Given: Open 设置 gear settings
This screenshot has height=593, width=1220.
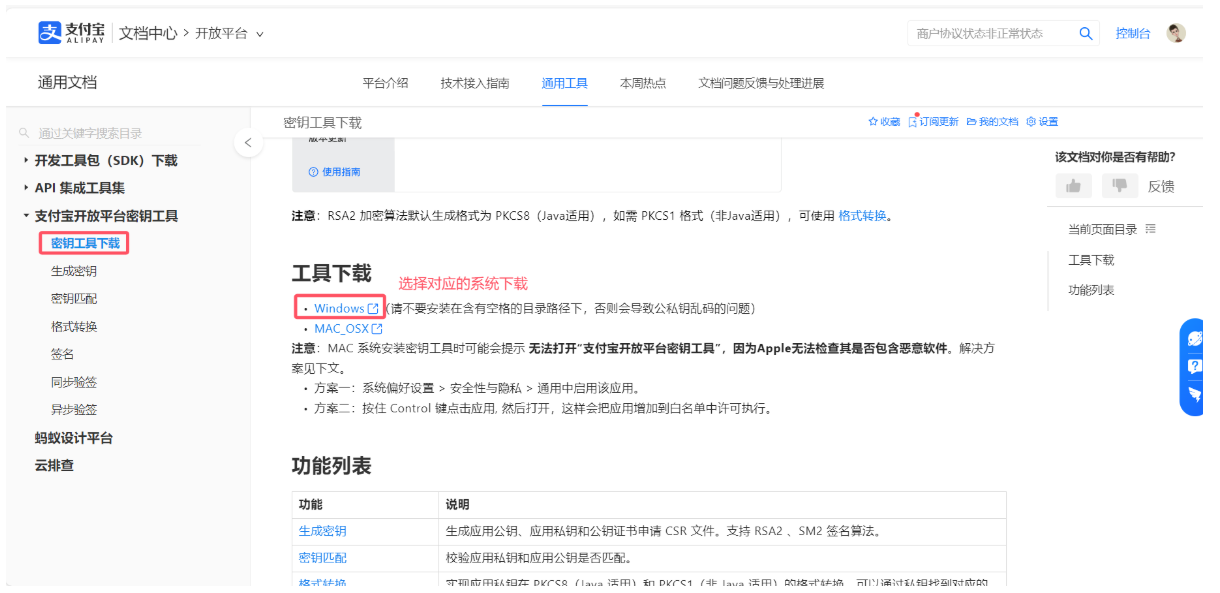Looking at the screenshot, I should point(1042,122).
